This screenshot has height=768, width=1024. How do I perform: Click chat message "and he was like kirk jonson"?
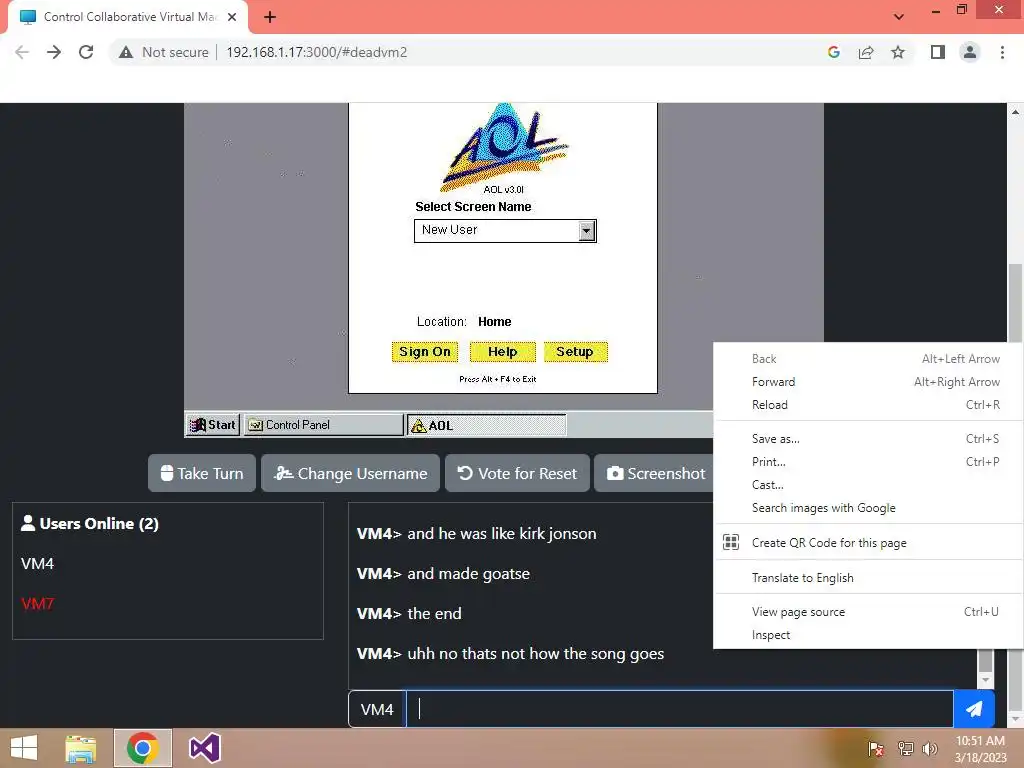(x=502, y=534)
